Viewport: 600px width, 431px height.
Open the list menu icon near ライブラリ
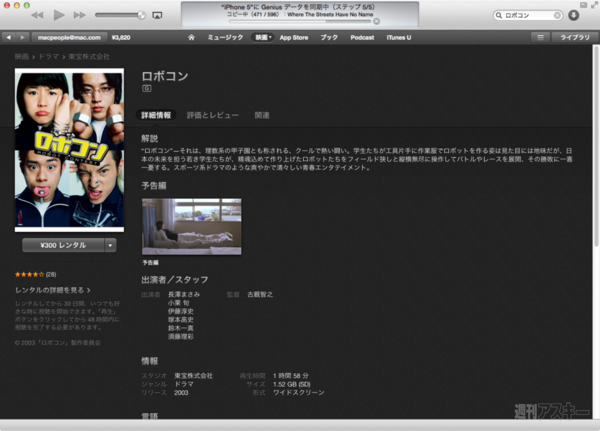tap(540, 38)
